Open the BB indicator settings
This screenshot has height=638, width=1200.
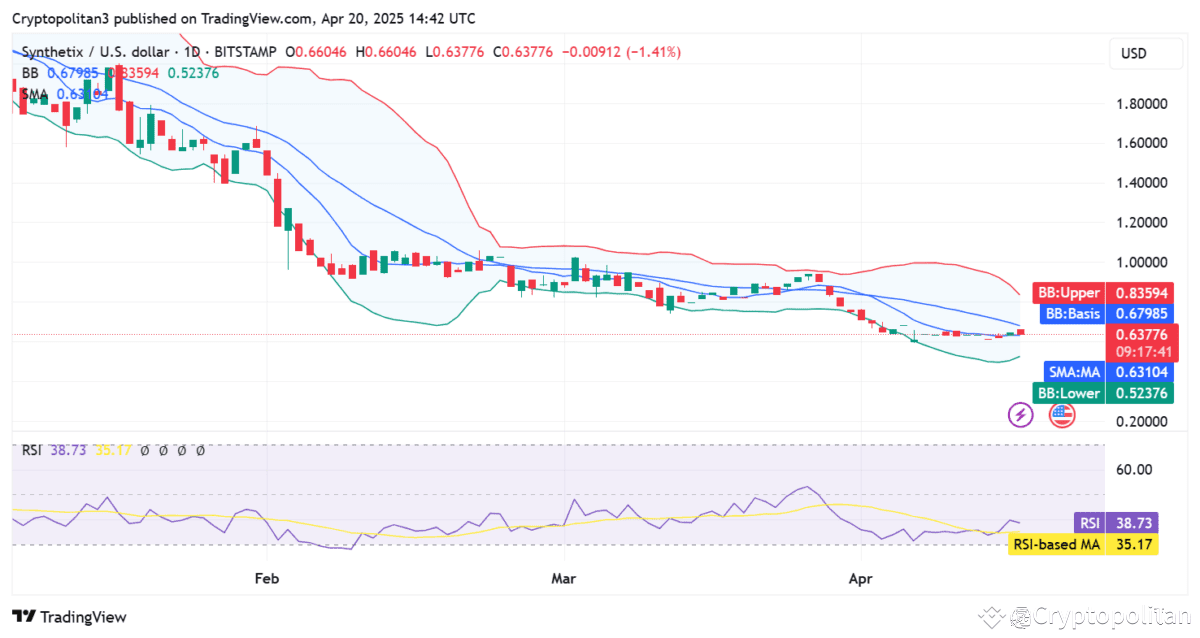[x=30, y=73]
